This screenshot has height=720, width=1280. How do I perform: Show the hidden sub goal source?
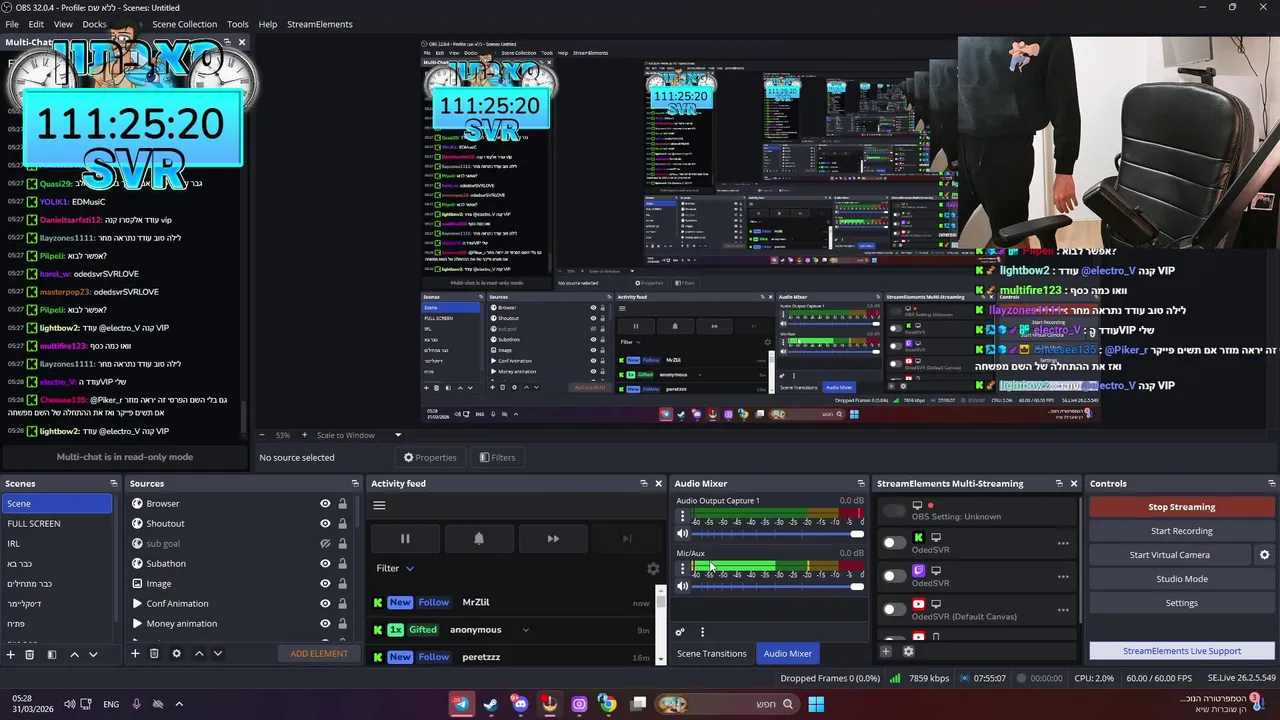pyautogui.click(x=325, y=544)
